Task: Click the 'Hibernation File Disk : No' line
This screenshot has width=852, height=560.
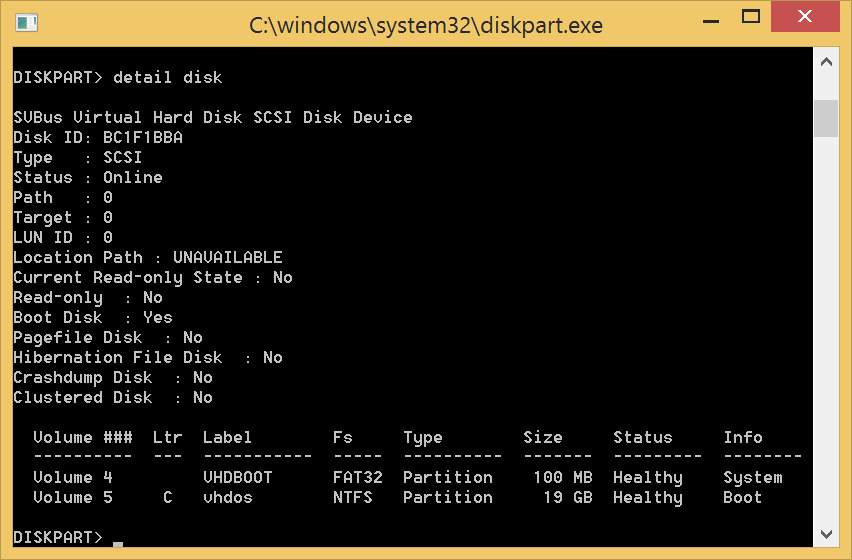Action: [x=148, y=357]
